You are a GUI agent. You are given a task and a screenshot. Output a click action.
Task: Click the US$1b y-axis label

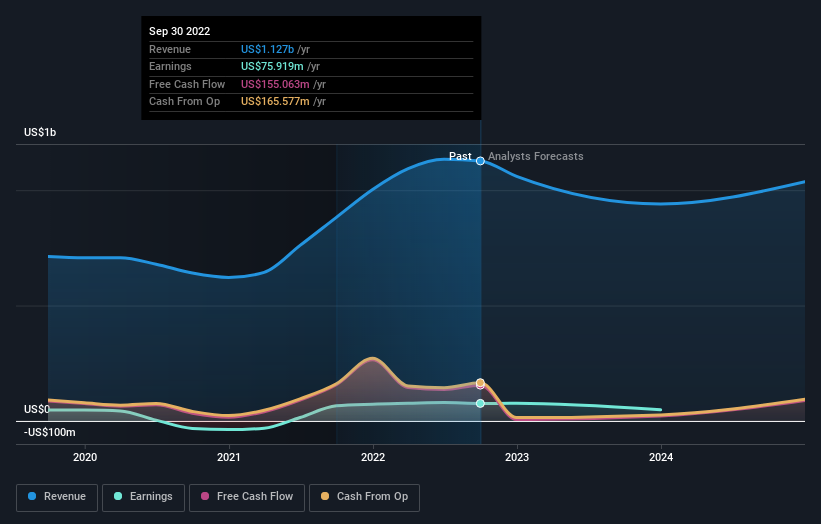coord(40,132)
